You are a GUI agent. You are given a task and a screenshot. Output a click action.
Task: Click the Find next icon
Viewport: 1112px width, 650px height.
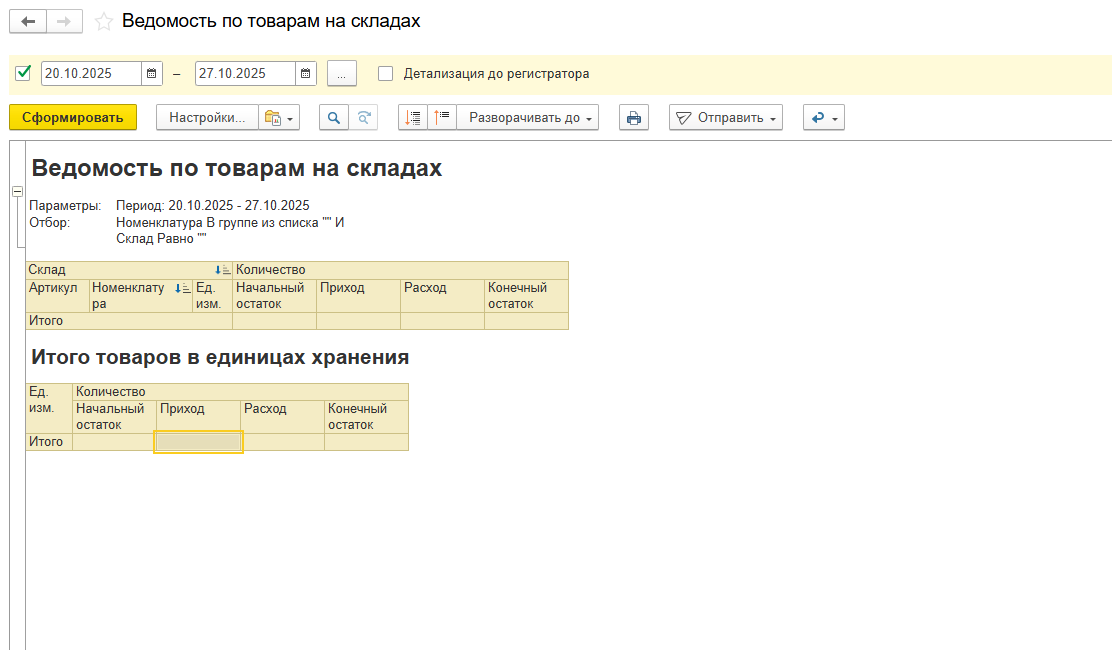[364, 118]
